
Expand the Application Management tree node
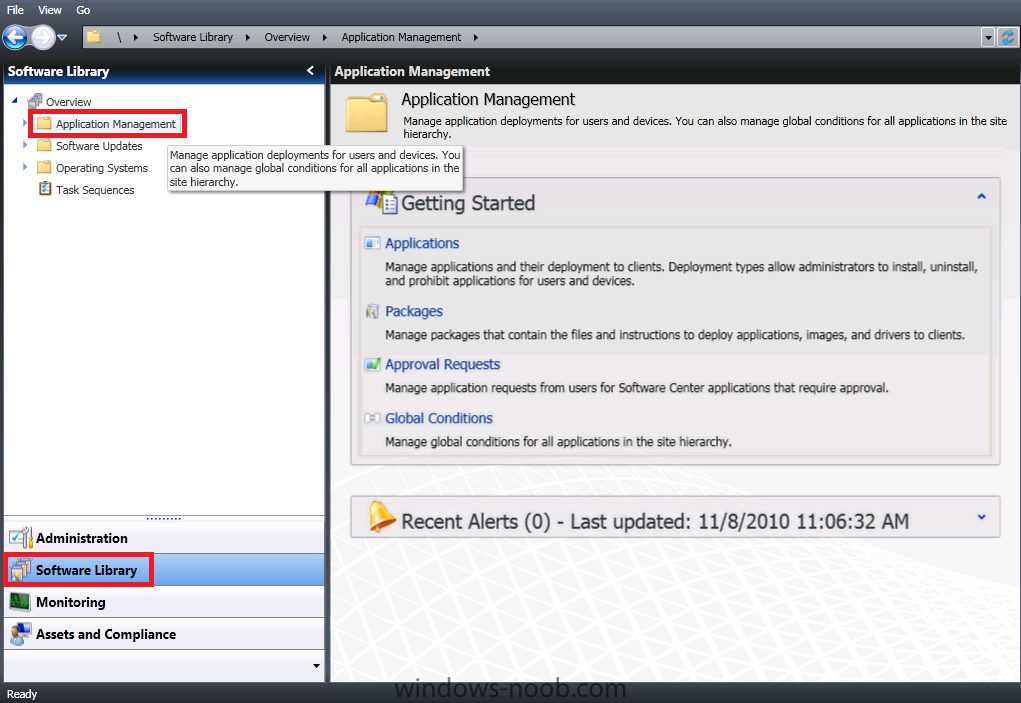25,123
